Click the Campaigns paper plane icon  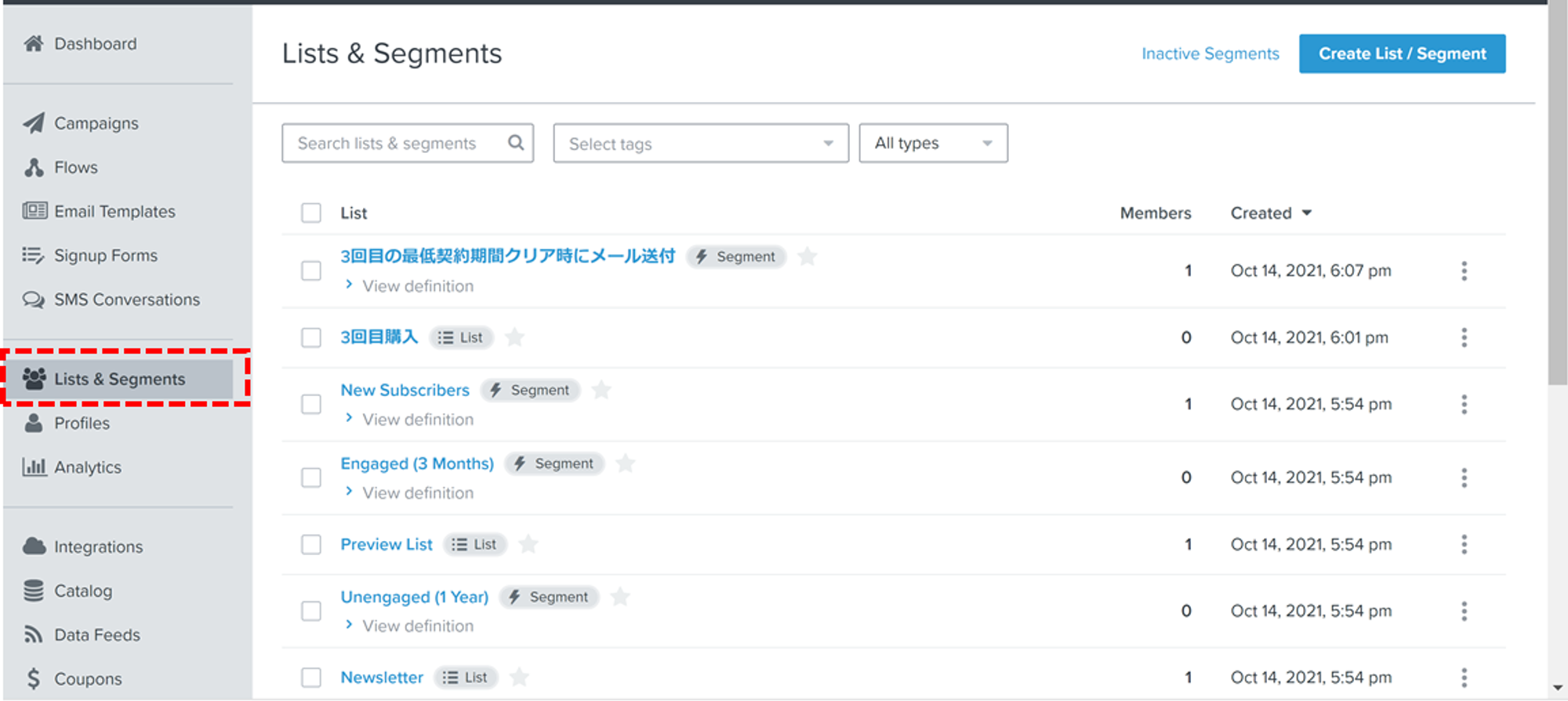[x=34, y=123]
